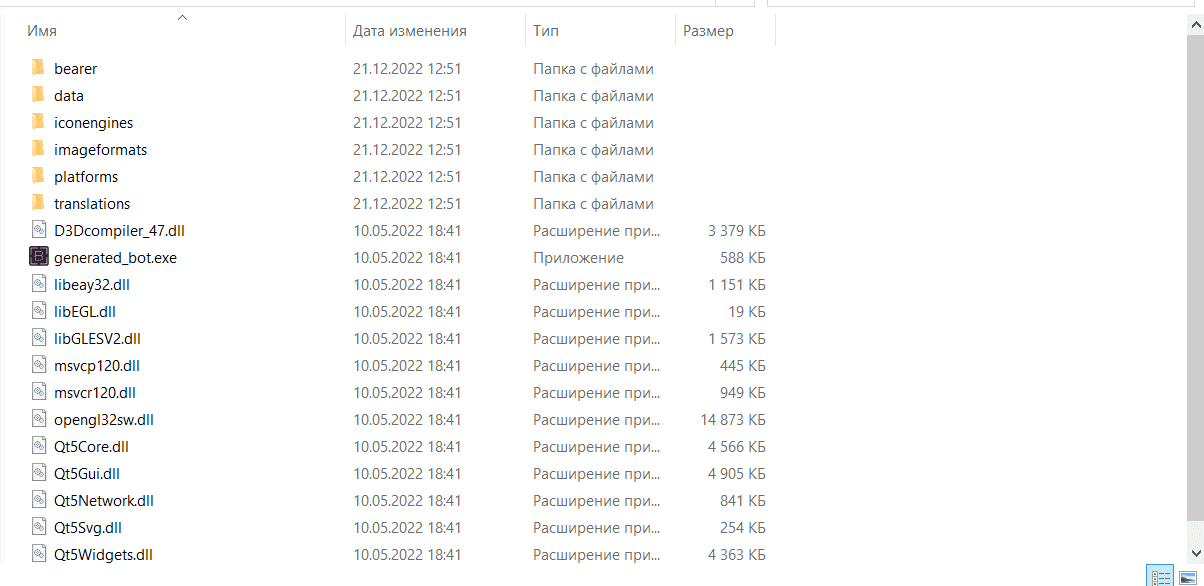Select the Qt5Widgets.dll file name

(103, 554)
